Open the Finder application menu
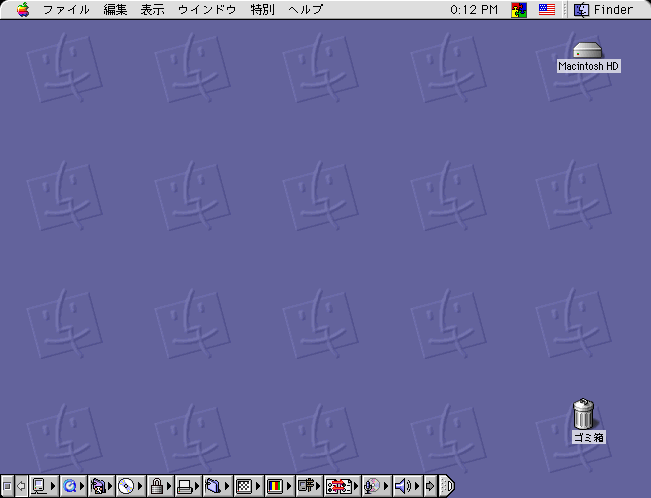 coord(603,10)
